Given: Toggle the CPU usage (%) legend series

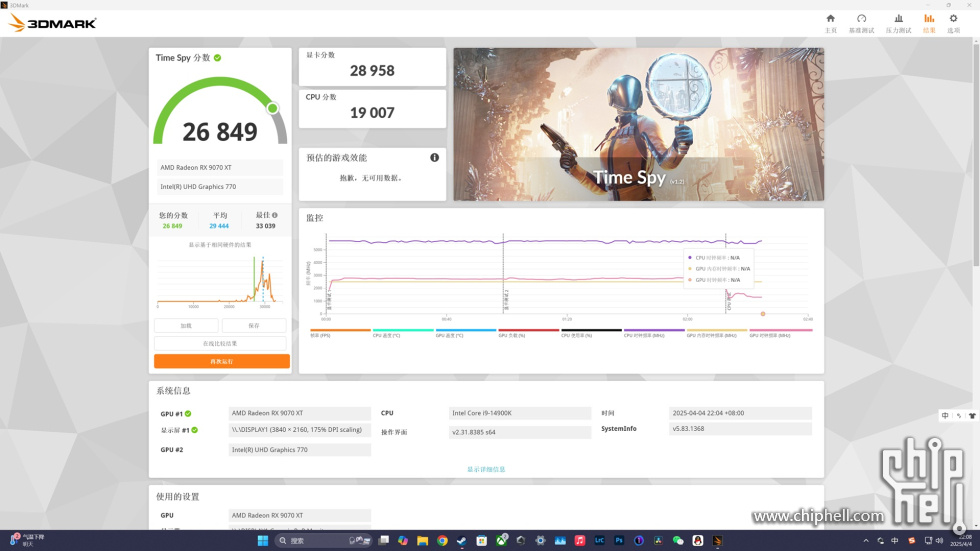Looking at the screenshot, I should (591, 332).
